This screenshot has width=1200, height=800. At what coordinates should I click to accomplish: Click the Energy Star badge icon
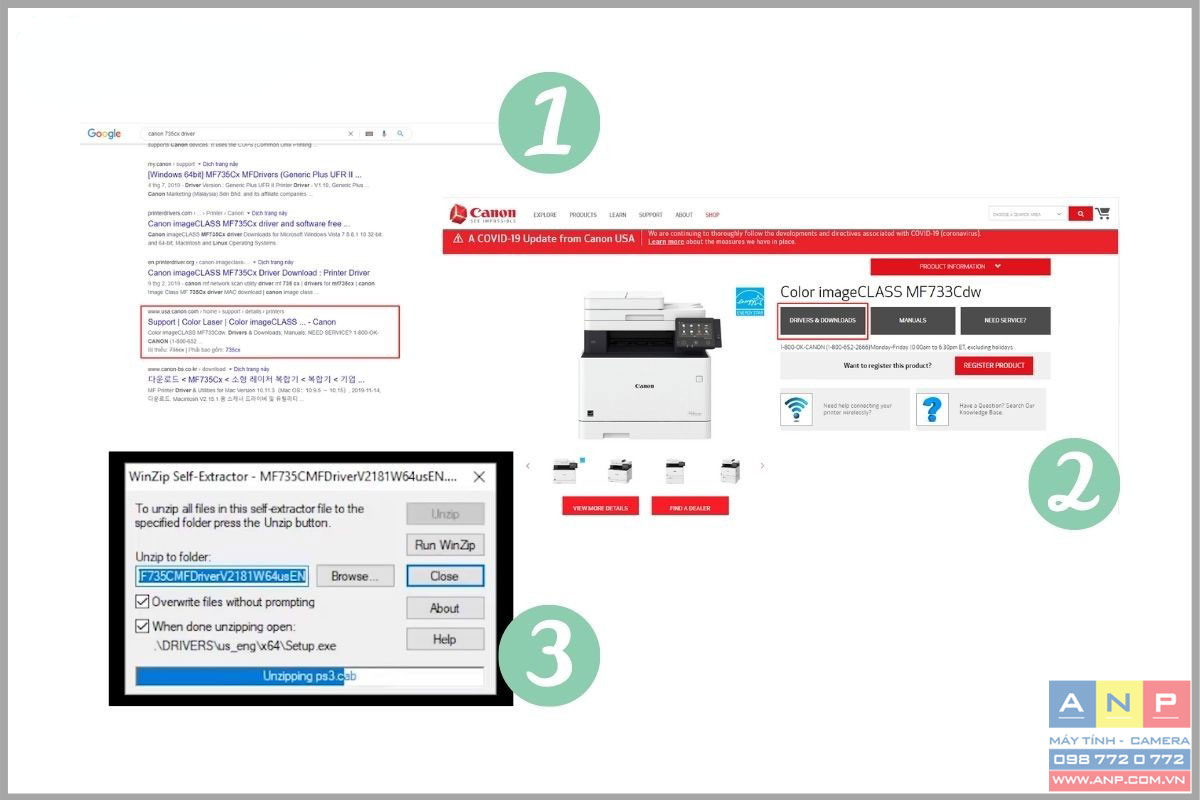click(750, 301)
